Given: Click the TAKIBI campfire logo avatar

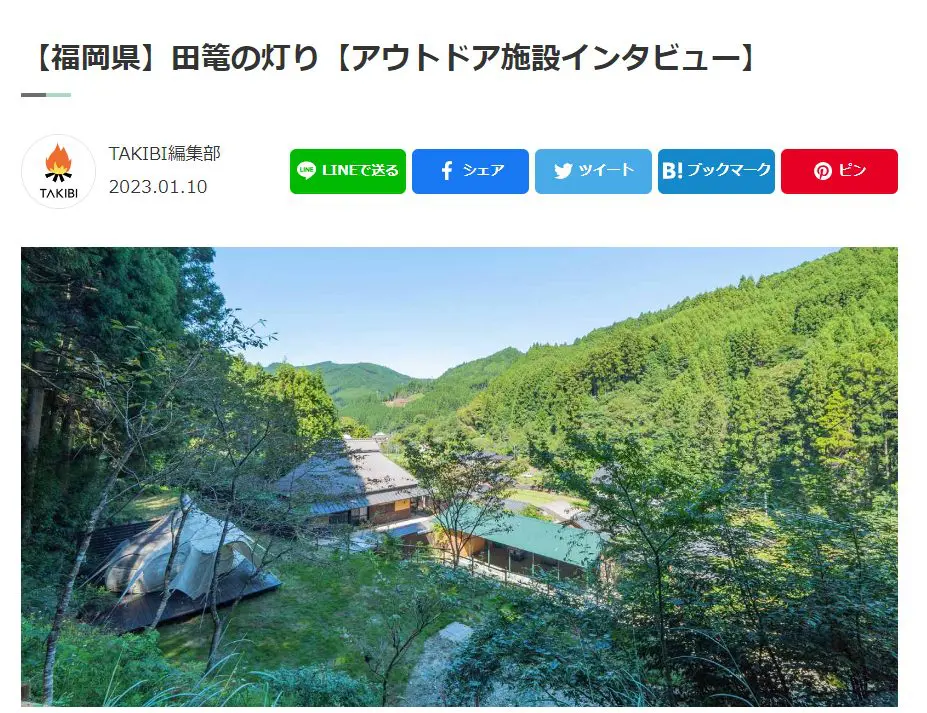Looking at the screenshot, I should [x=58, y=171].
